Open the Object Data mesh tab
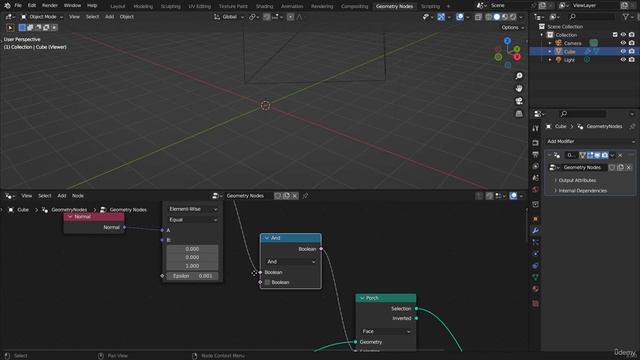Screen dimensions: 640x360 point(536,277)
